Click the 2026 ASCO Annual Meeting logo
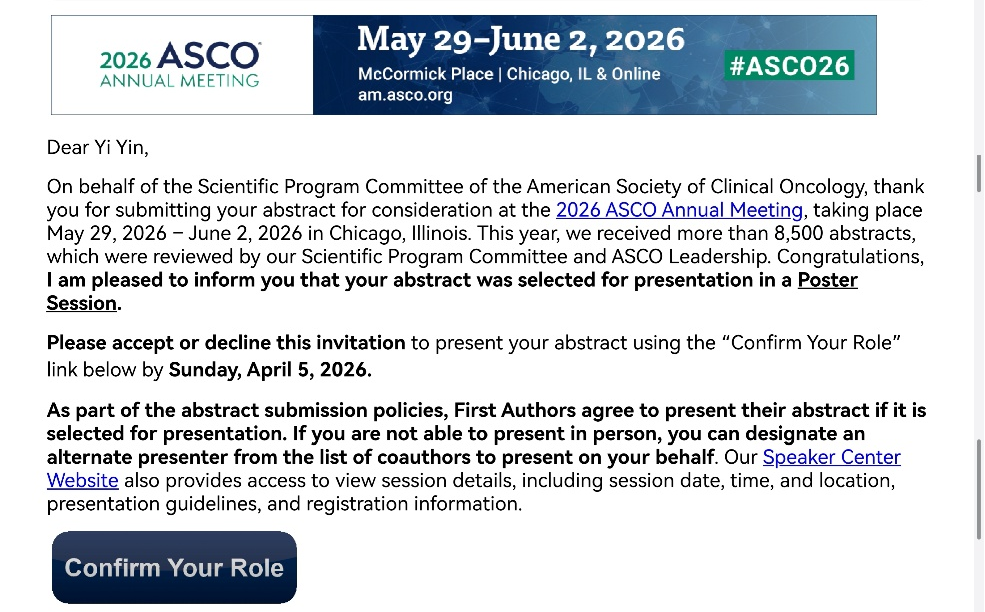 coord(181,65)
